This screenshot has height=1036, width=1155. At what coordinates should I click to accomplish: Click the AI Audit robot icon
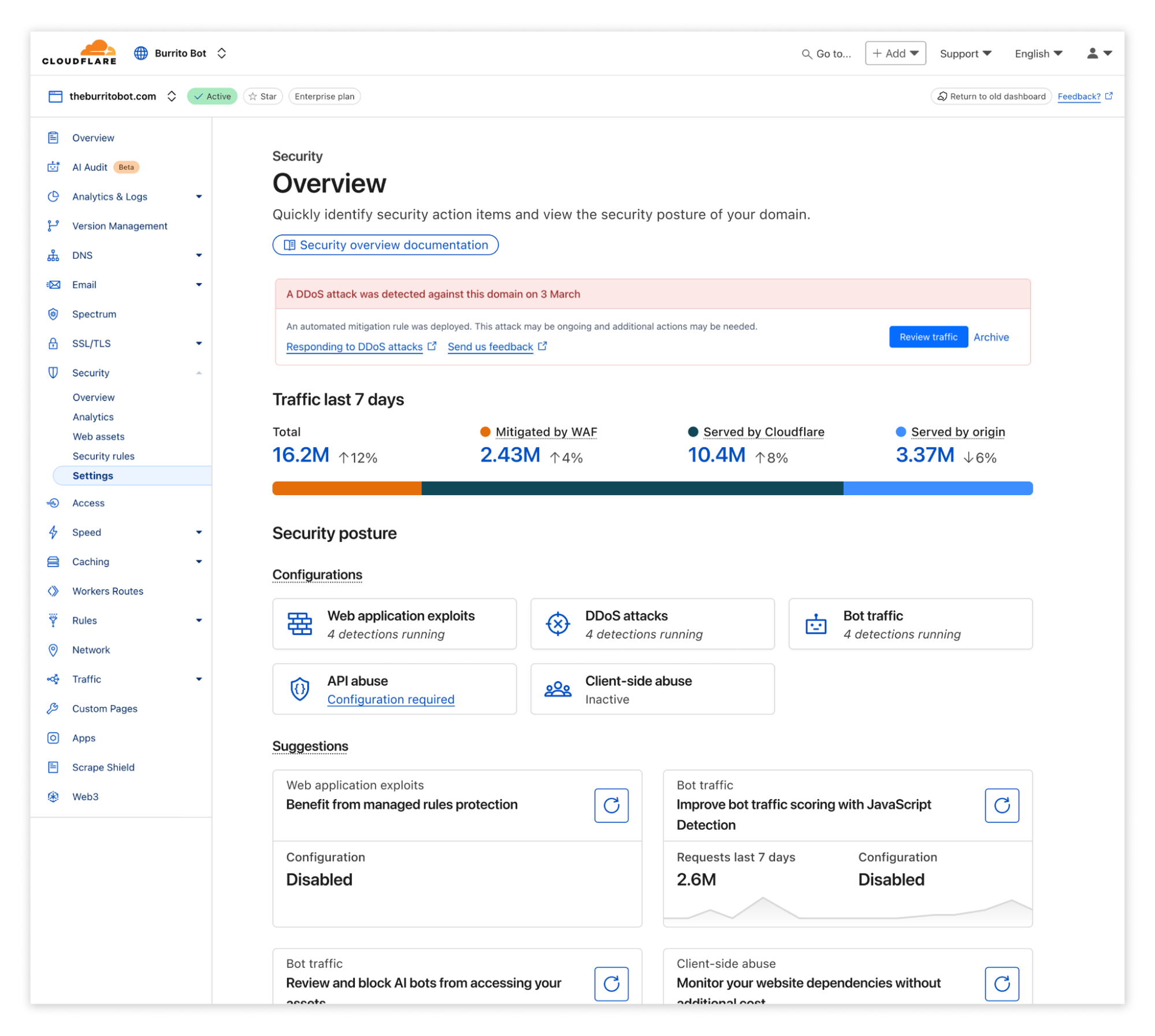[53, 167]
